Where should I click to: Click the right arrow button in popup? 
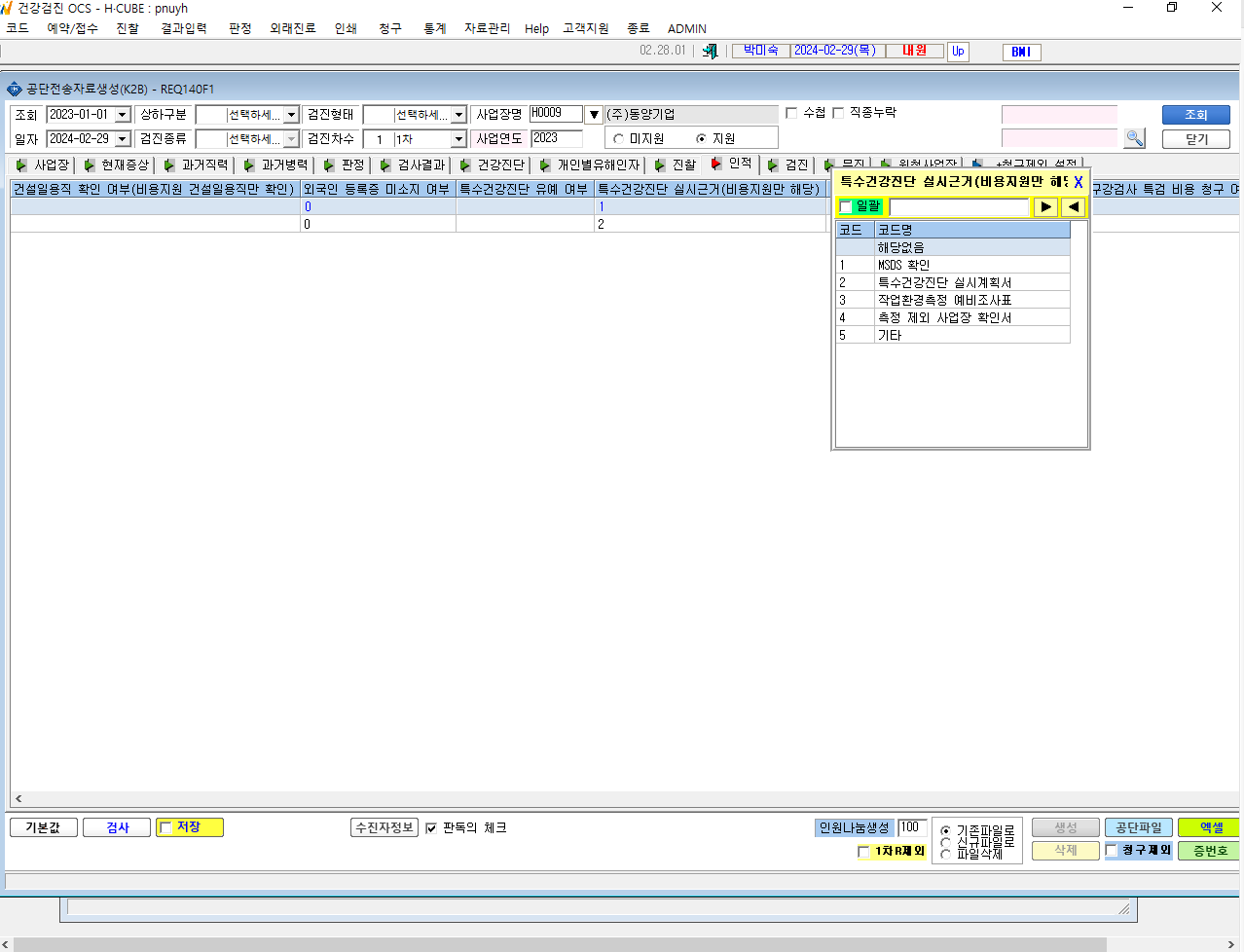[x=1045, y=206]
